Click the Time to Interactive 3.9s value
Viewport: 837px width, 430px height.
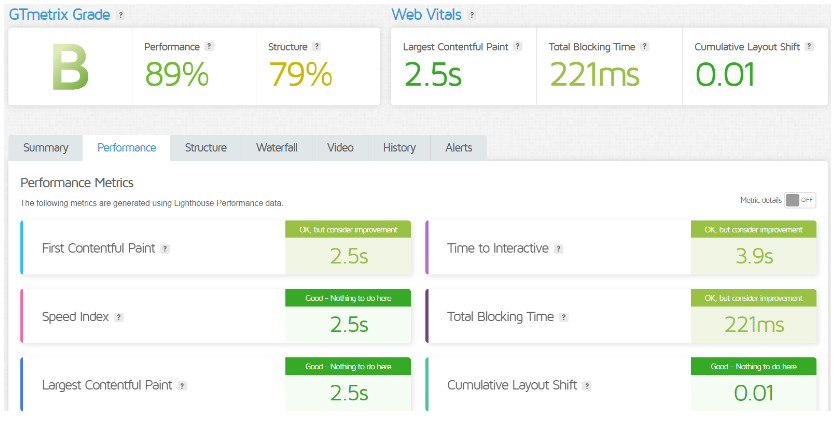pos(754,256)
